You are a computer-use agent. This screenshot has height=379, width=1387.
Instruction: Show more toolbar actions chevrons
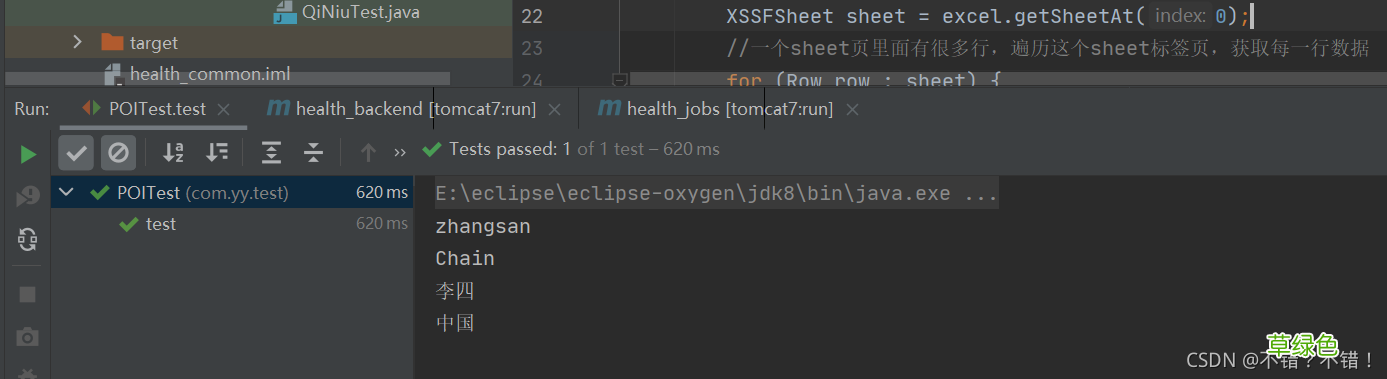pyautogui.click(x=400, y=152)
